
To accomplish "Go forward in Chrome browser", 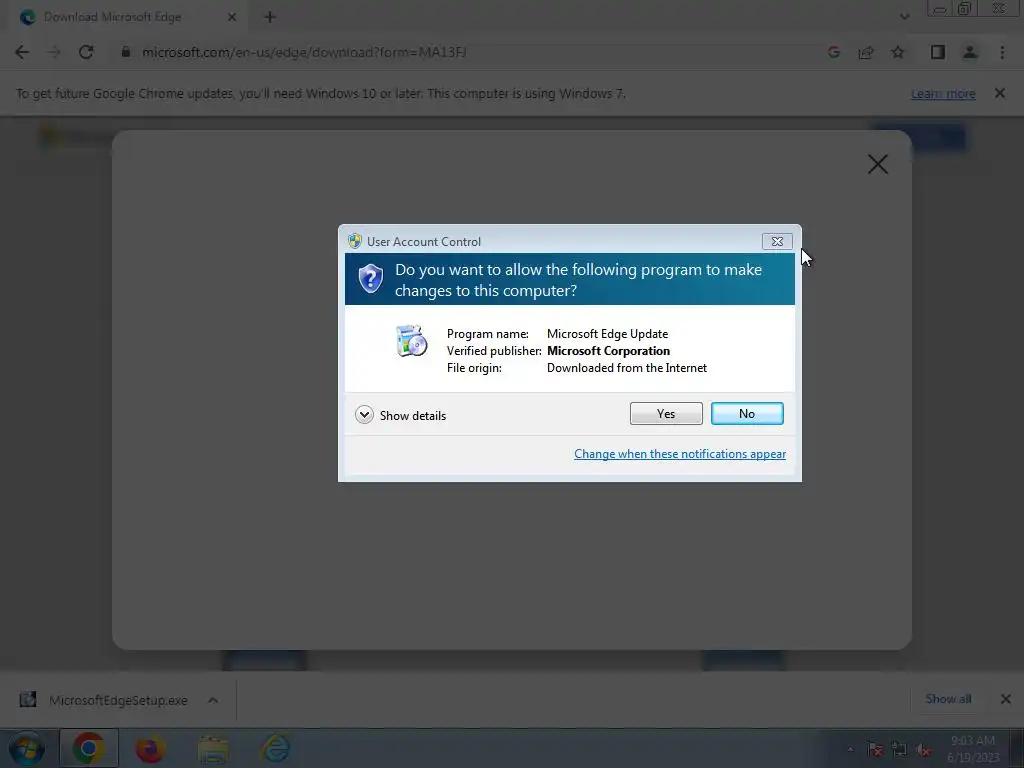I will click(54, 52).
